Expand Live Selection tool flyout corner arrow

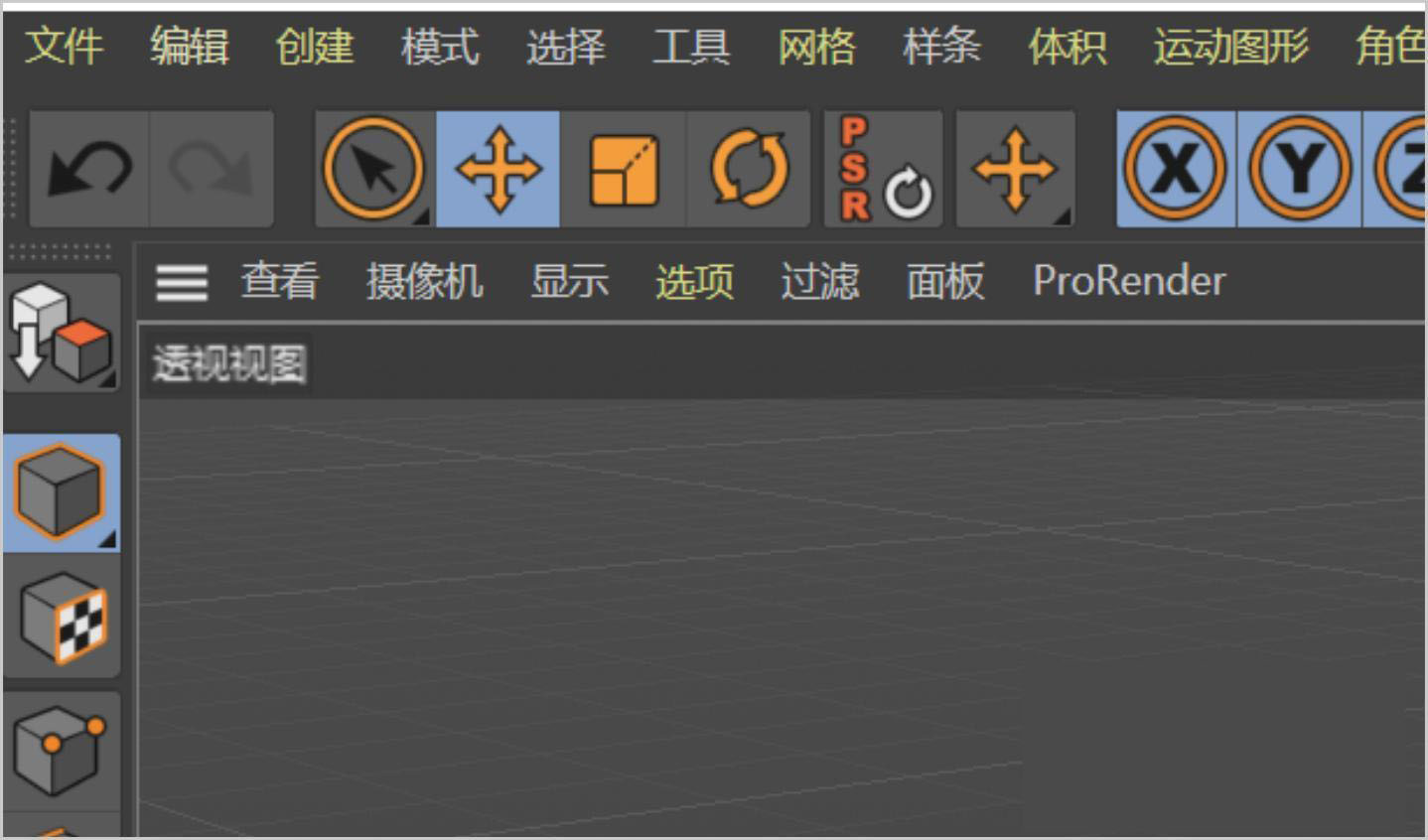tap(422, 215)
